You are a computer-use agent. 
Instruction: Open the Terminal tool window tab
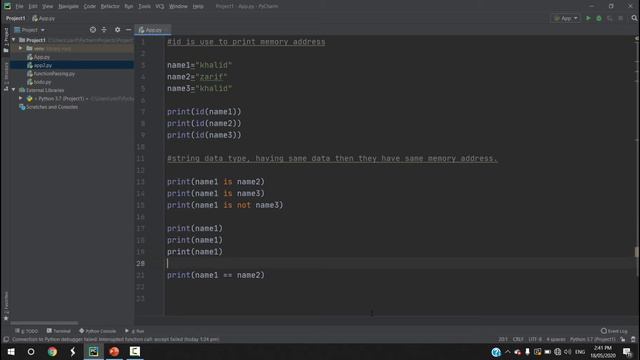point(59,331)
